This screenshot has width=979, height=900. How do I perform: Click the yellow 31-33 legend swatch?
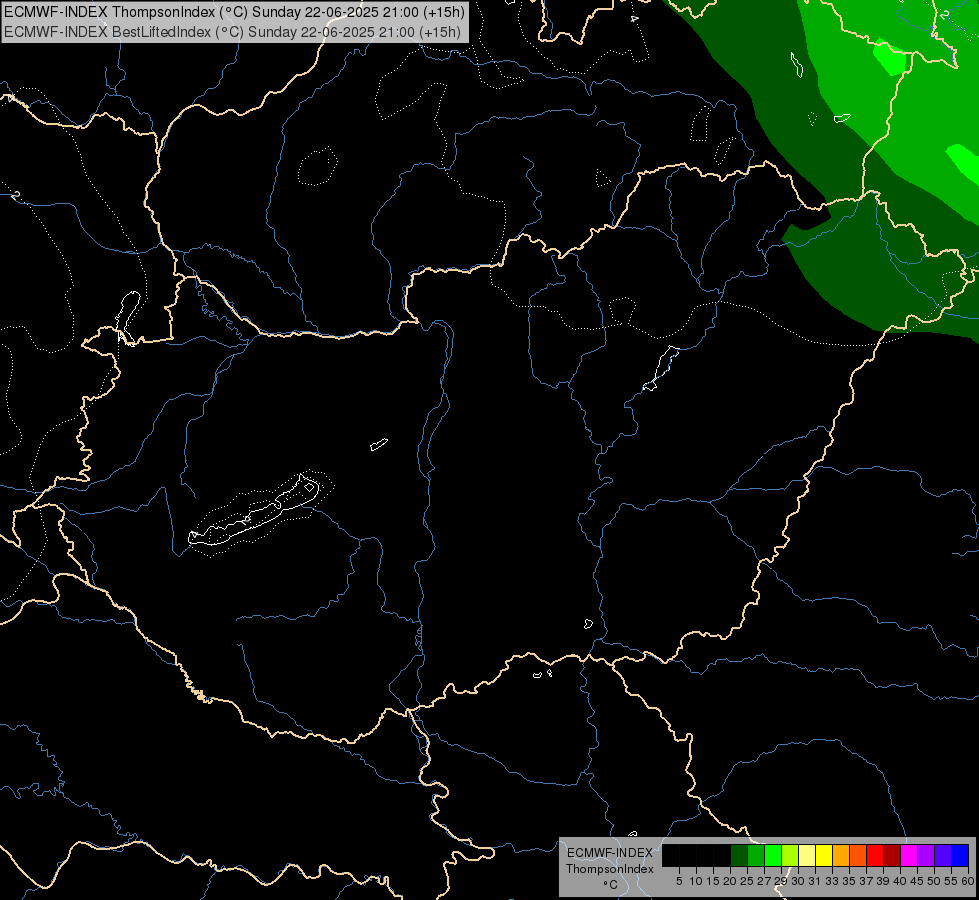click(824, 856)
